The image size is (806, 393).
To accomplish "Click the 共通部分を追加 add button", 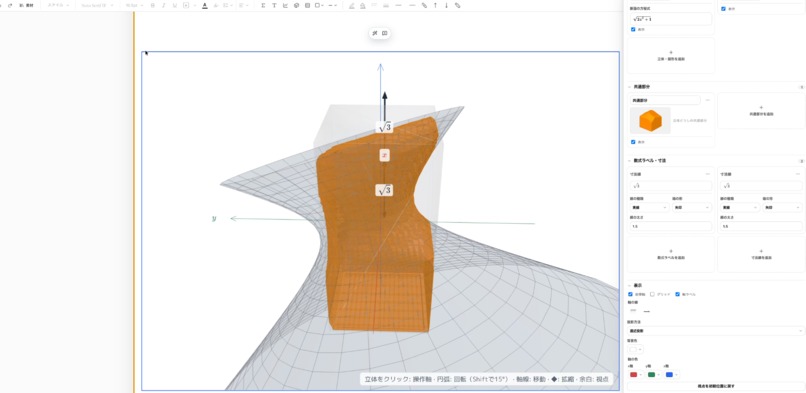I will pos(761,110).
